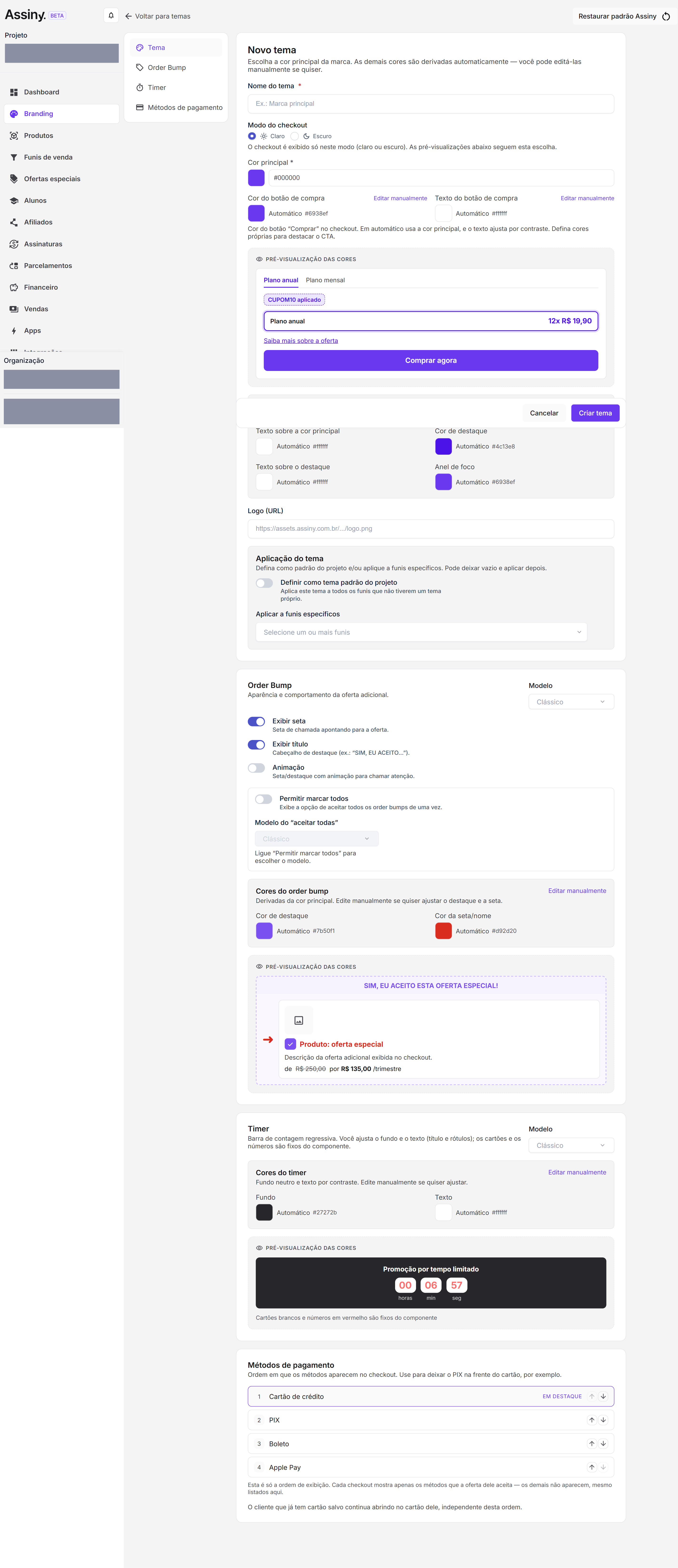Click the restore default Assiny reset icon
This screenshot has height=1568, width=678.
click(x=666, y=16)
